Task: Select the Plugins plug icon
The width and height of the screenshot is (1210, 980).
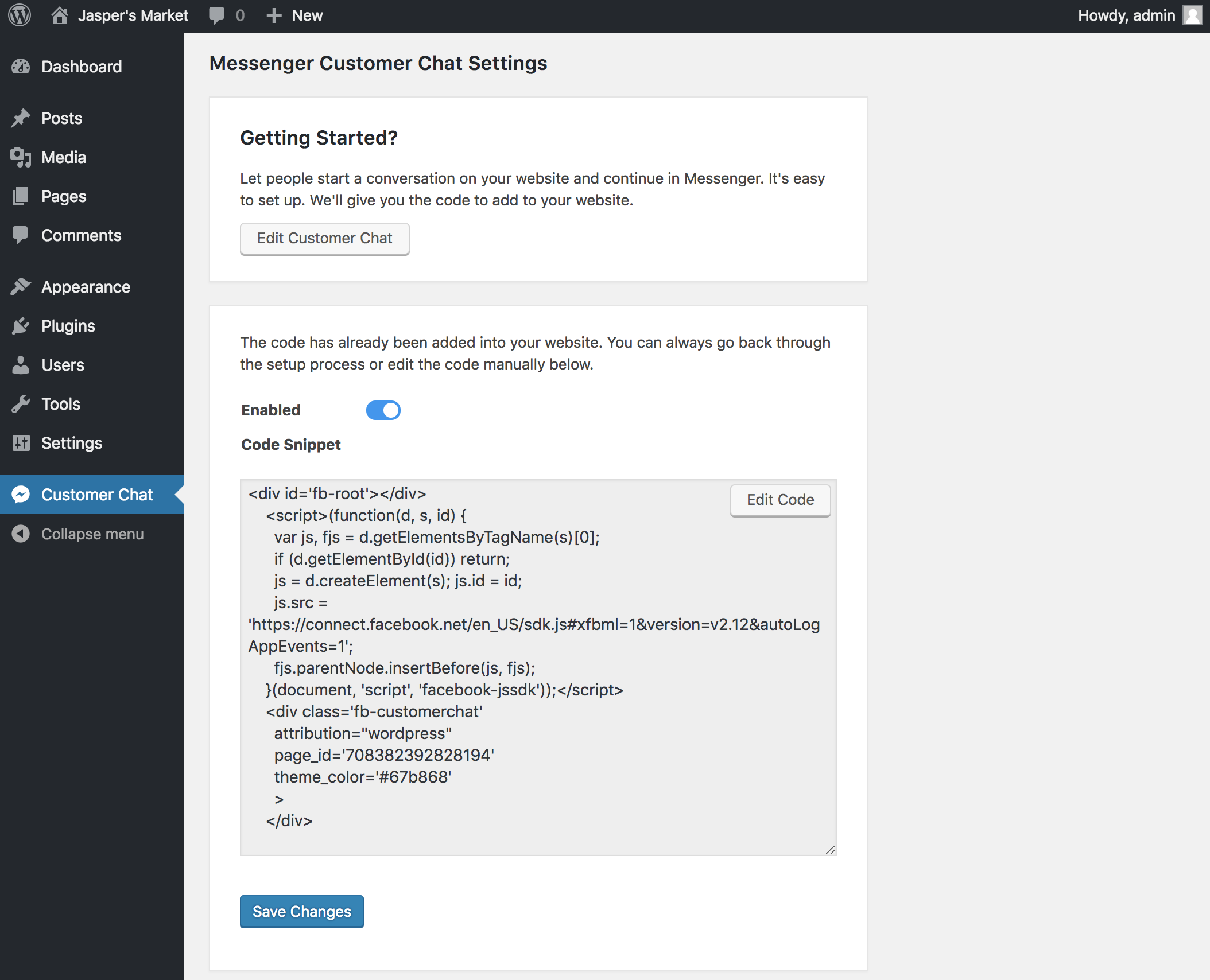Action: tap(21, 325)
